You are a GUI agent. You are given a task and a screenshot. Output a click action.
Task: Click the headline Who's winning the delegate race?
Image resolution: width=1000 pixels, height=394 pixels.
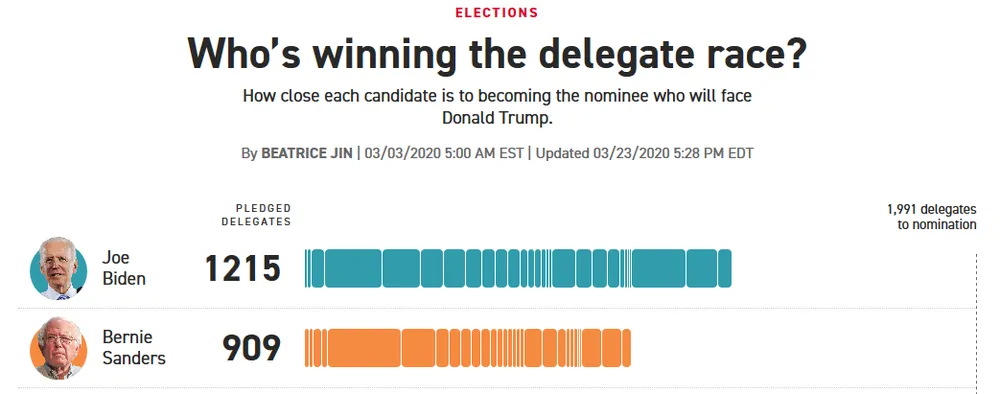[x=497, y=55]
